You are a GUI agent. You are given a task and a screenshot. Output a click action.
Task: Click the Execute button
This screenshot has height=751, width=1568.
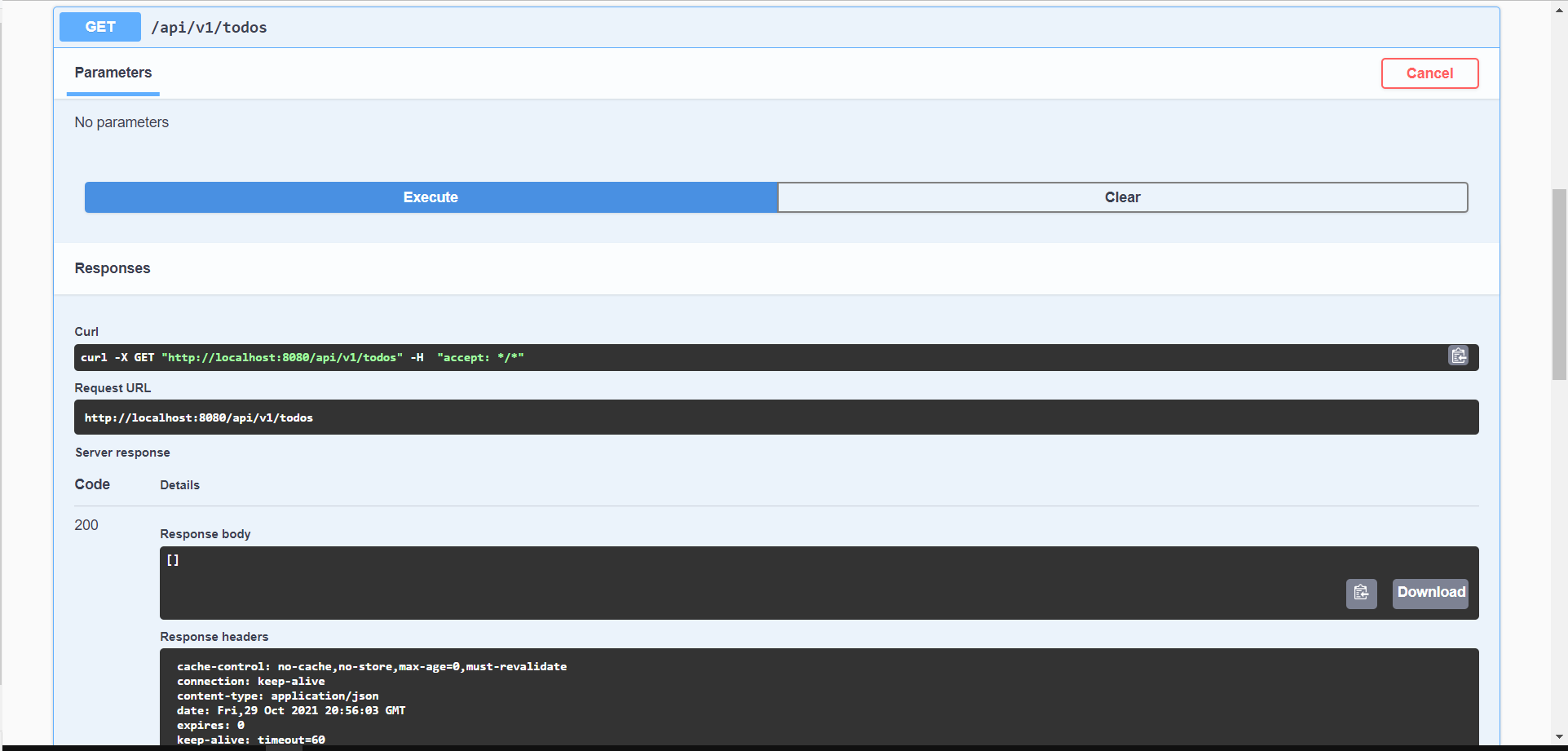coord(431,197)
